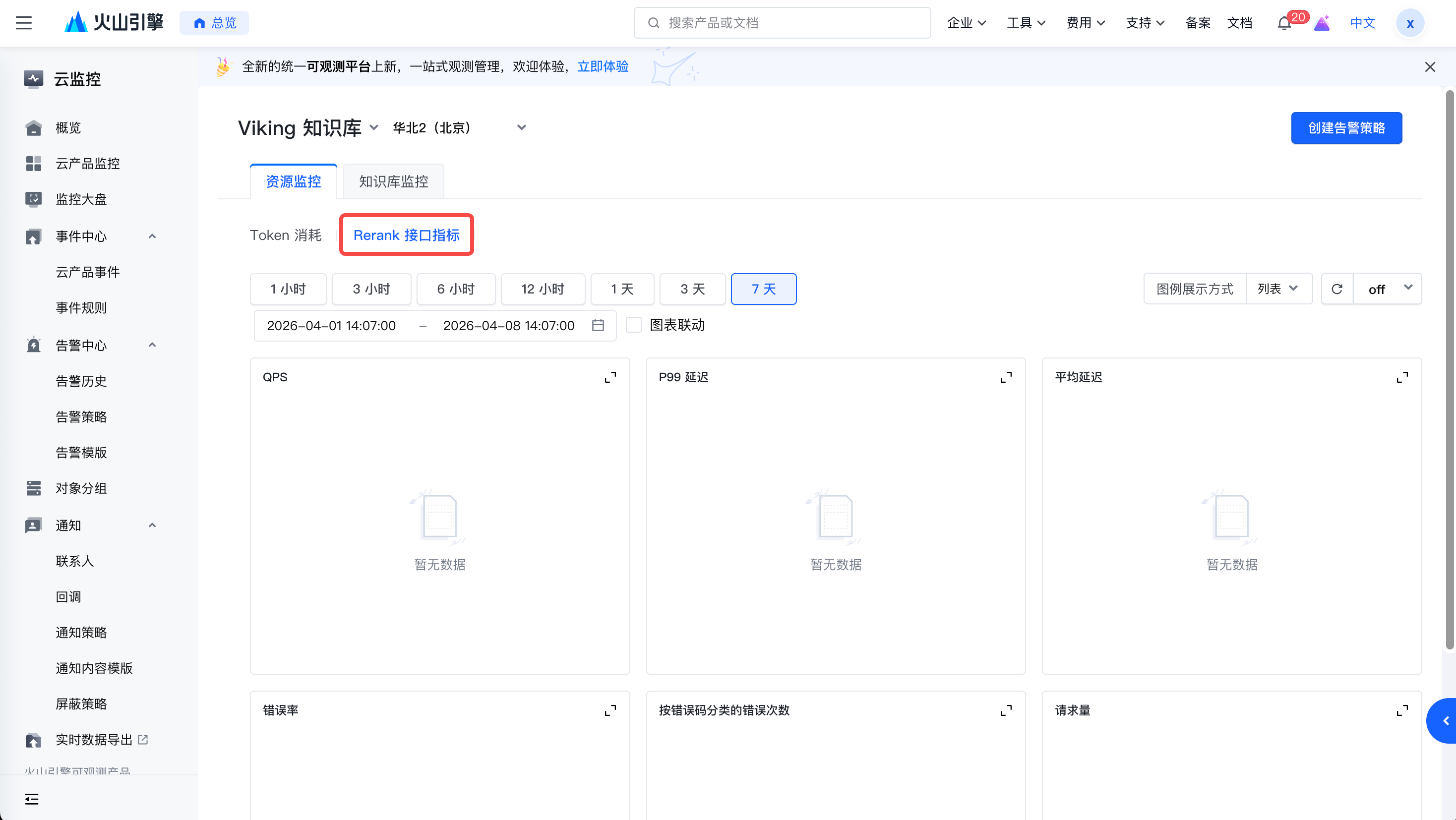Image resolution: width=1456 pixels, height=820 pixels.
Task: Collapse the sidebar using the bottom icon
Action: click(32, 799)
